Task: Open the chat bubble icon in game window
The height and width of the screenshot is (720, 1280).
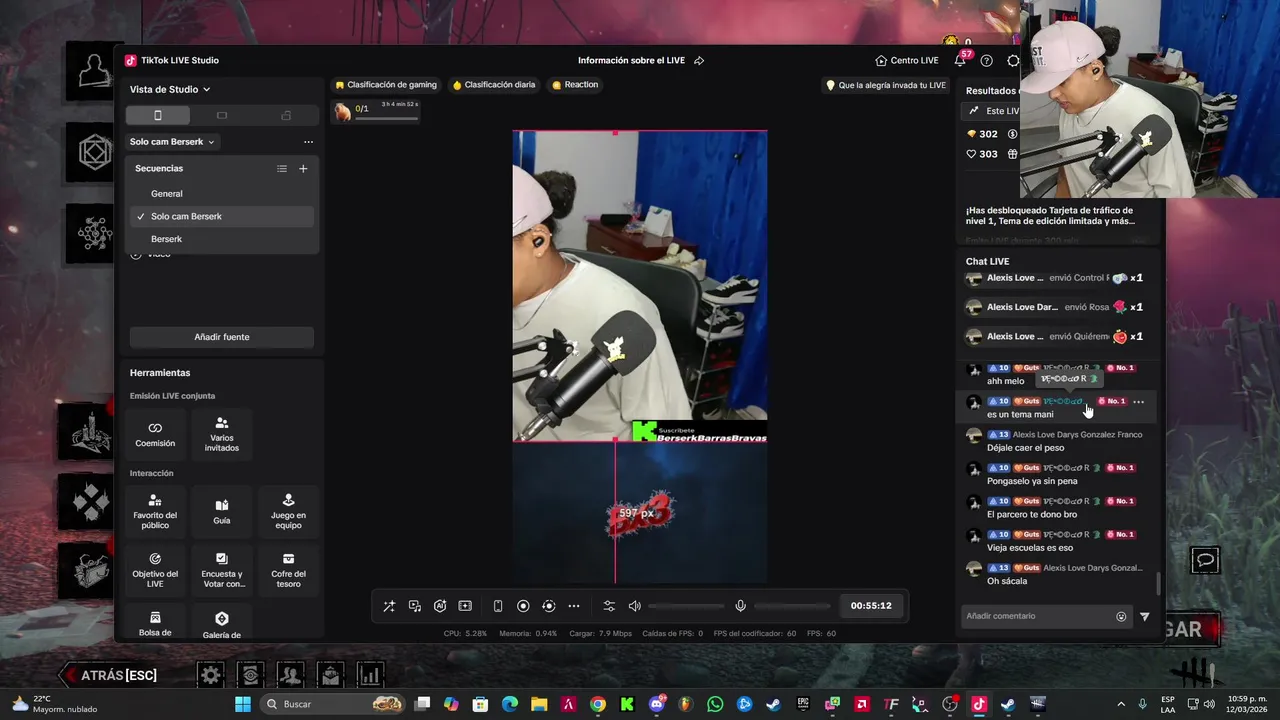Action: point(1205,561)
